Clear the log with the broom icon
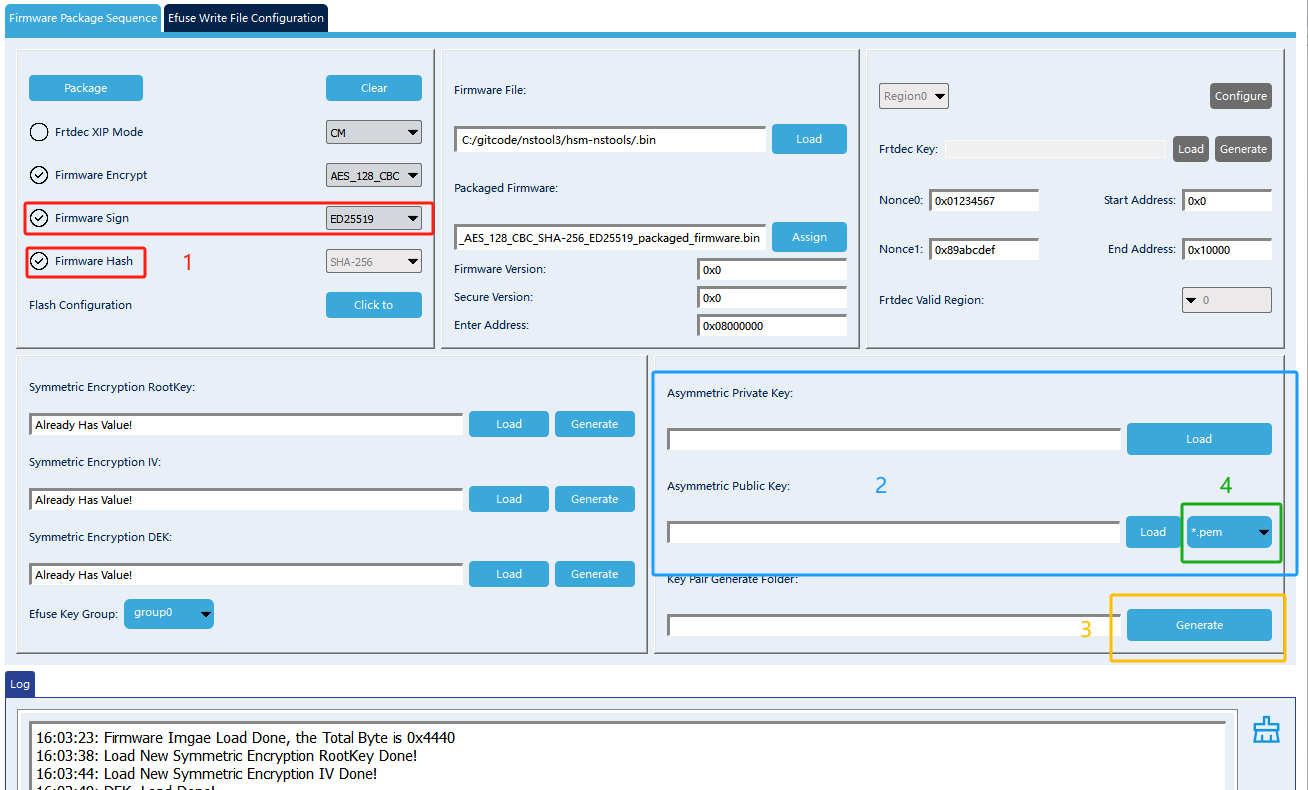The image size is (1308, 790). point(1266,730)
